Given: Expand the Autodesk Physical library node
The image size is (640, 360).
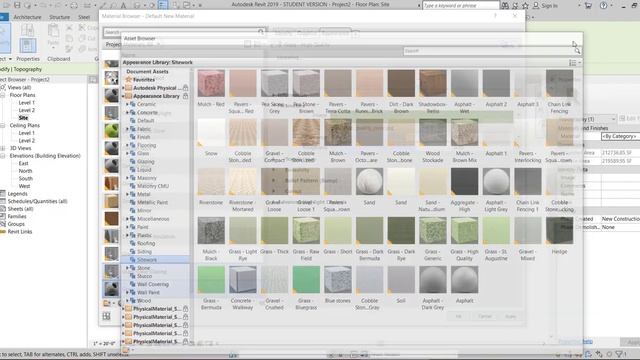Looking at the screenshot, I should (x=123, y=88).
